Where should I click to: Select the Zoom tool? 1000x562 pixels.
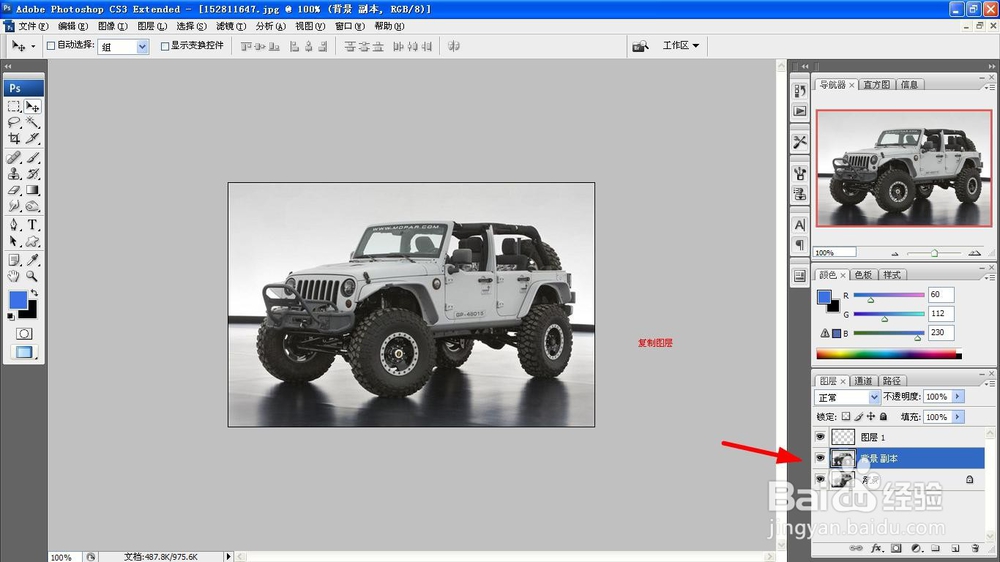(33, 276)
